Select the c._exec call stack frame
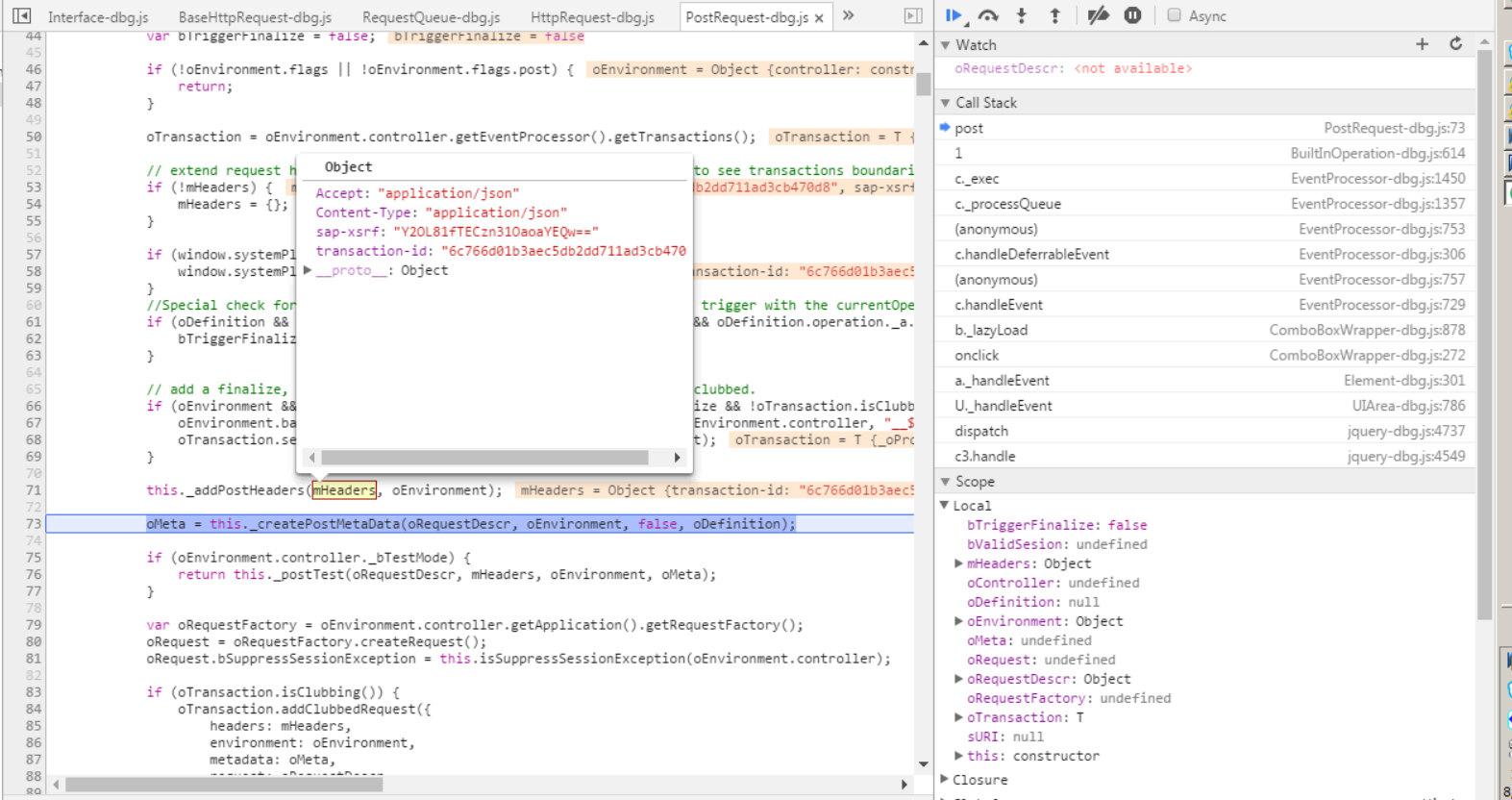This screenshot has height=800, width=1512. (x=1205, y=179)
